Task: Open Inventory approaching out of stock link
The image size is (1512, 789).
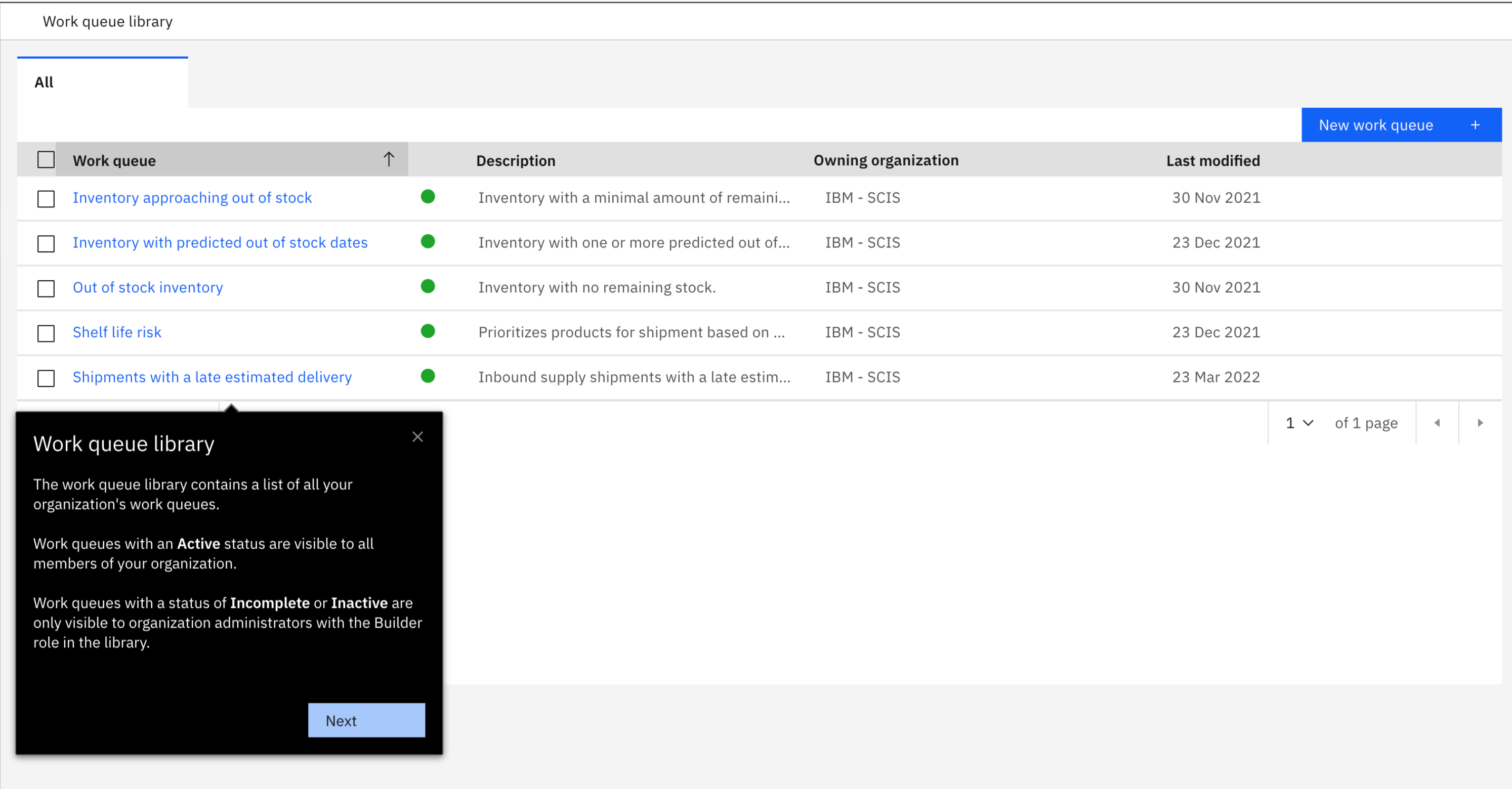Action: coord(192,198)
